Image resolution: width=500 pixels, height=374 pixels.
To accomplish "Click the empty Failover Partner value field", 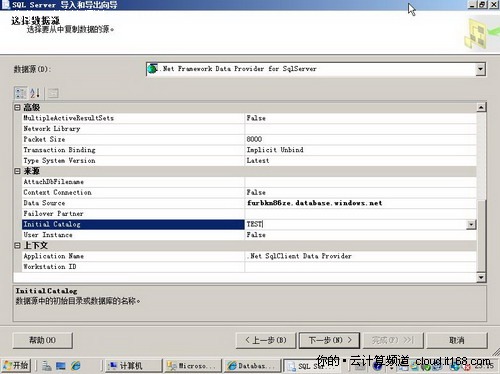I will pos(361,214).
